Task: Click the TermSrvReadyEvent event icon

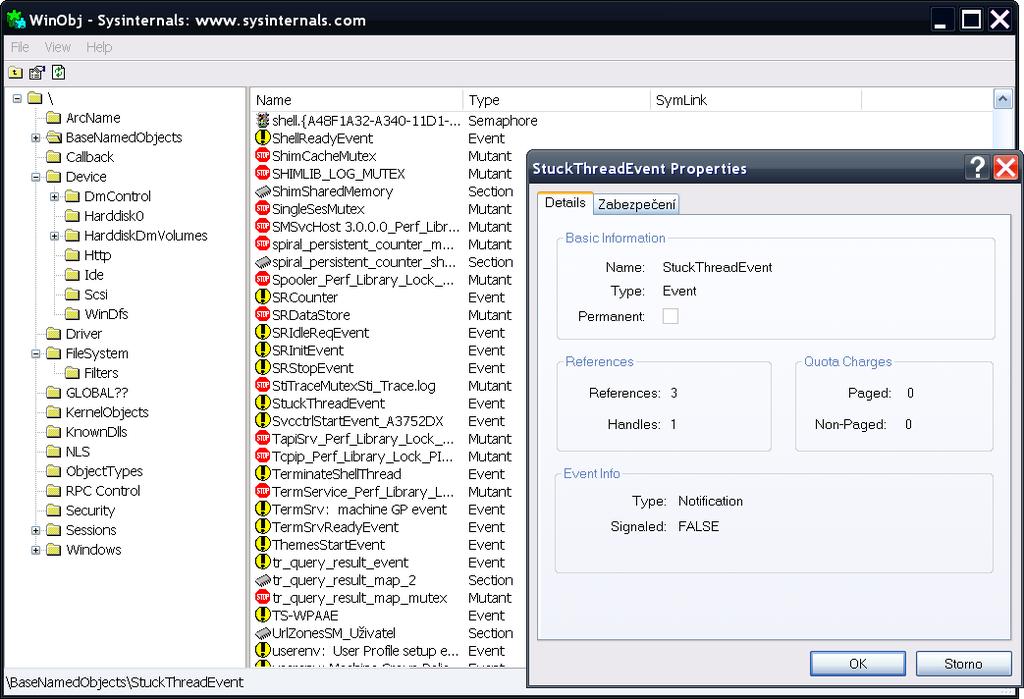Action: (263, 527)
